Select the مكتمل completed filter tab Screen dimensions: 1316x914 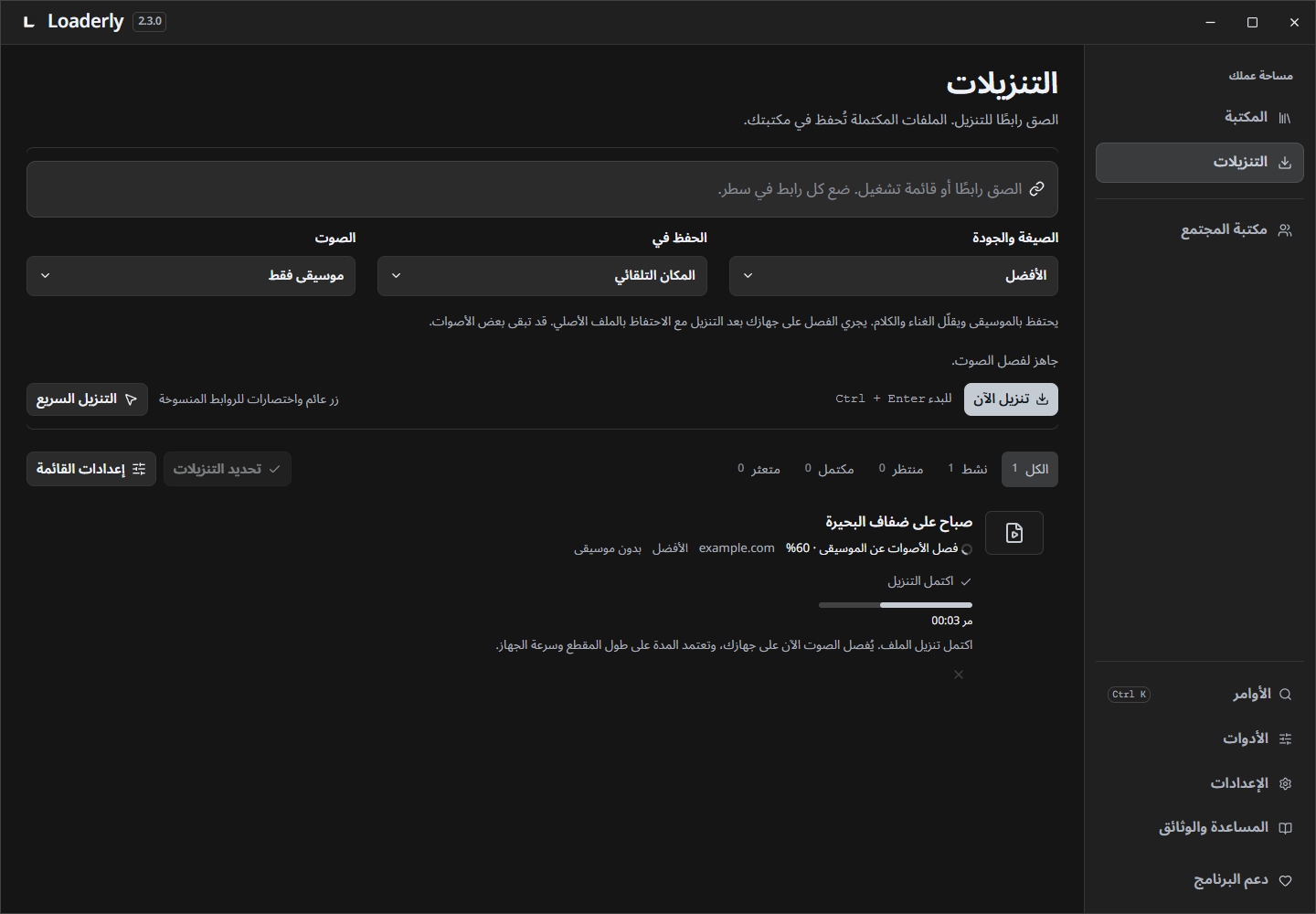click(x=829, y=469)
